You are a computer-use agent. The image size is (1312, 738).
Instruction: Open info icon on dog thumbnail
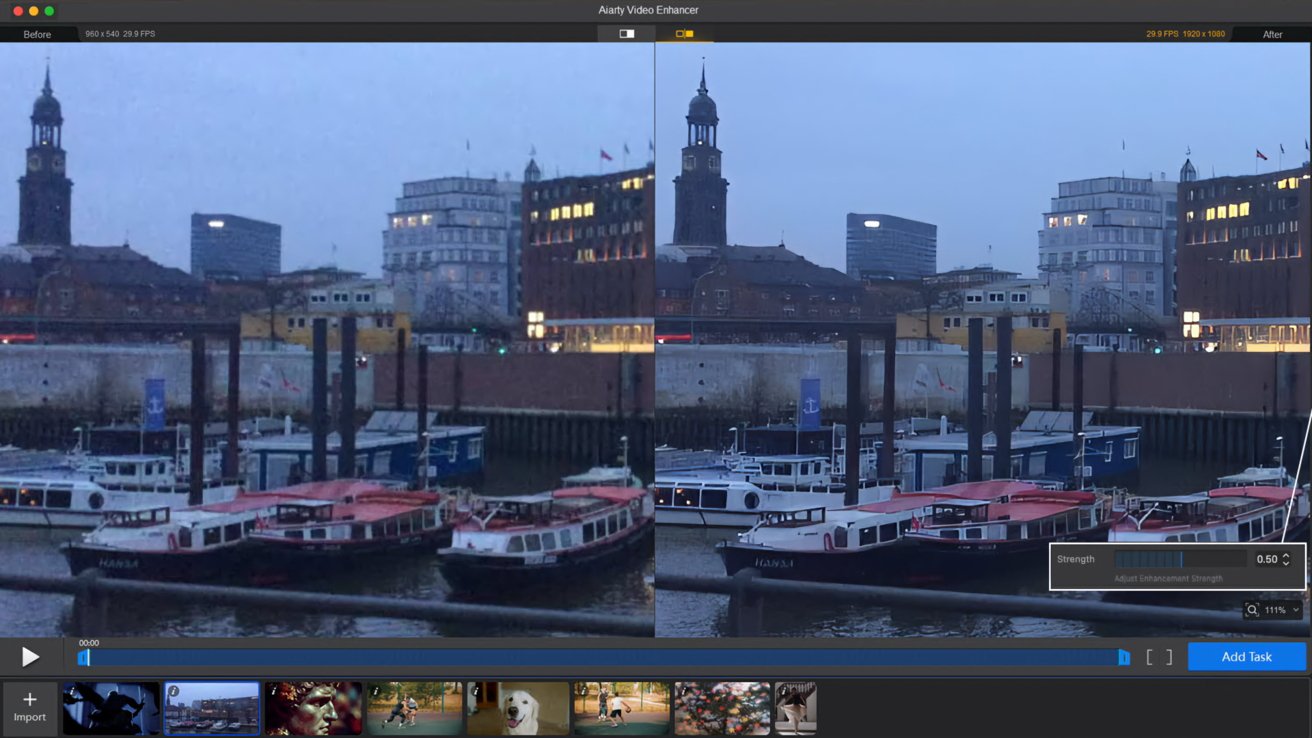click(x=477, y=690)
